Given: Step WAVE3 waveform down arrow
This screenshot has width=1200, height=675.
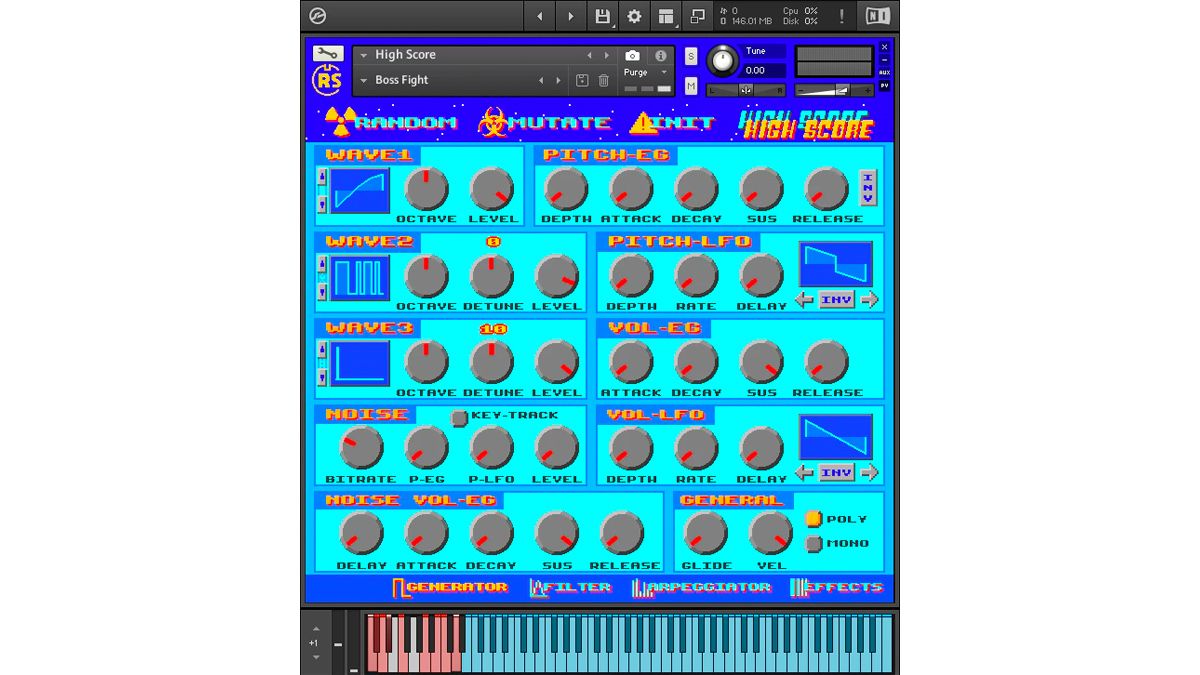Looking at the screenshot, I should coord(322,377).
